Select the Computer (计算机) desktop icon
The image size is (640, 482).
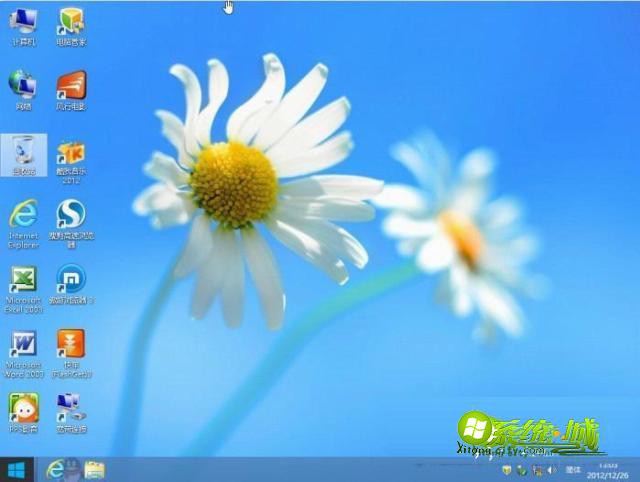click(23, 27)
